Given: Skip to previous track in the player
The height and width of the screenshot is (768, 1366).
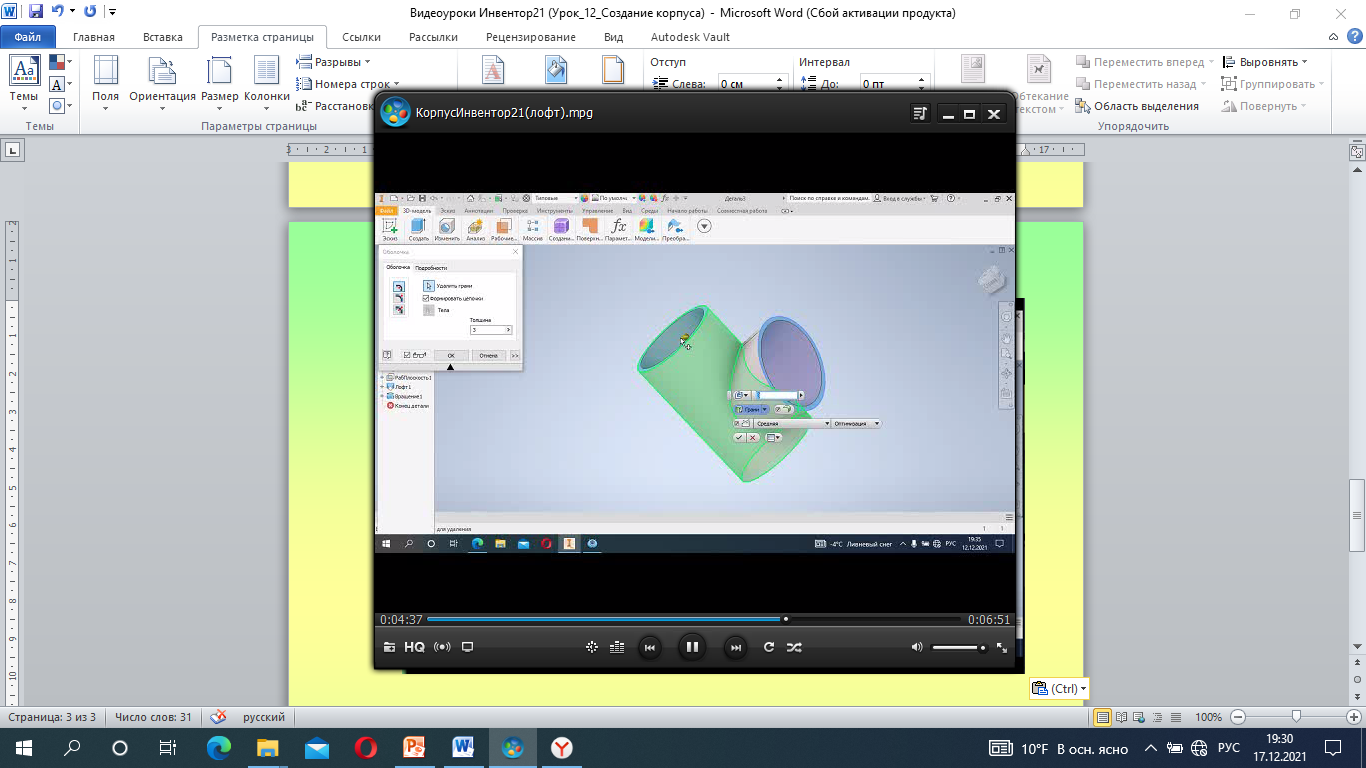Looking at the screenshot, I should click(x=649, y=647).
